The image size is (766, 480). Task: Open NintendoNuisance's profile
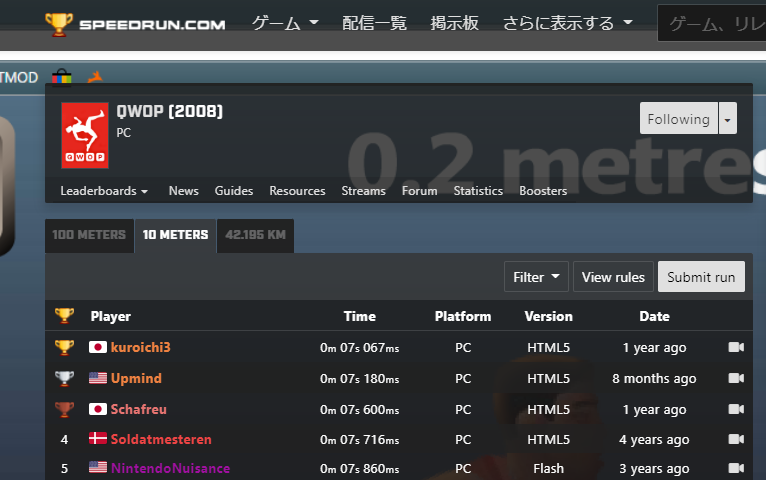[170, 468]
